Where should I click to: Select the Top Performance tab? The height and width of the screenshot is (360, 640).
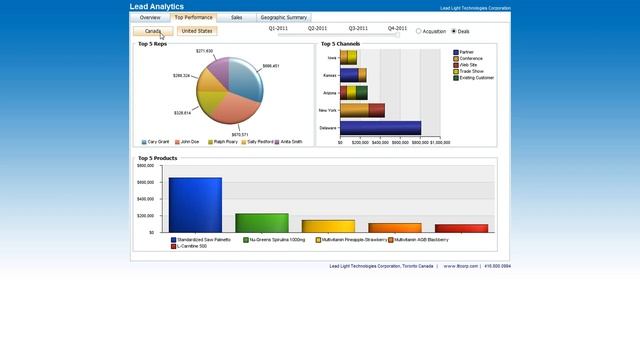pyautogui.click(x=193, y=18)
